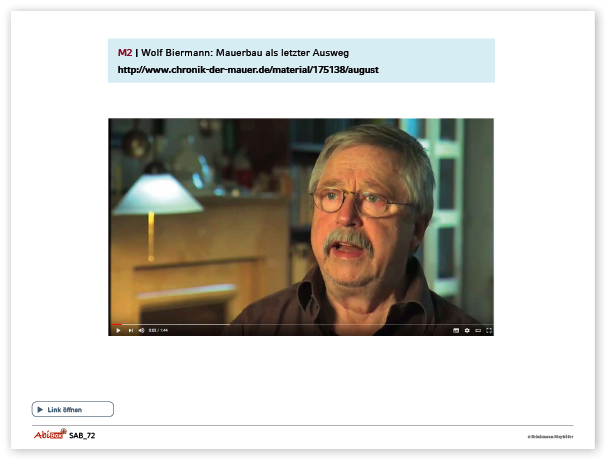Click the video time display
The image size is (609, 463).
pyautogui.click(x=158, y=330)
